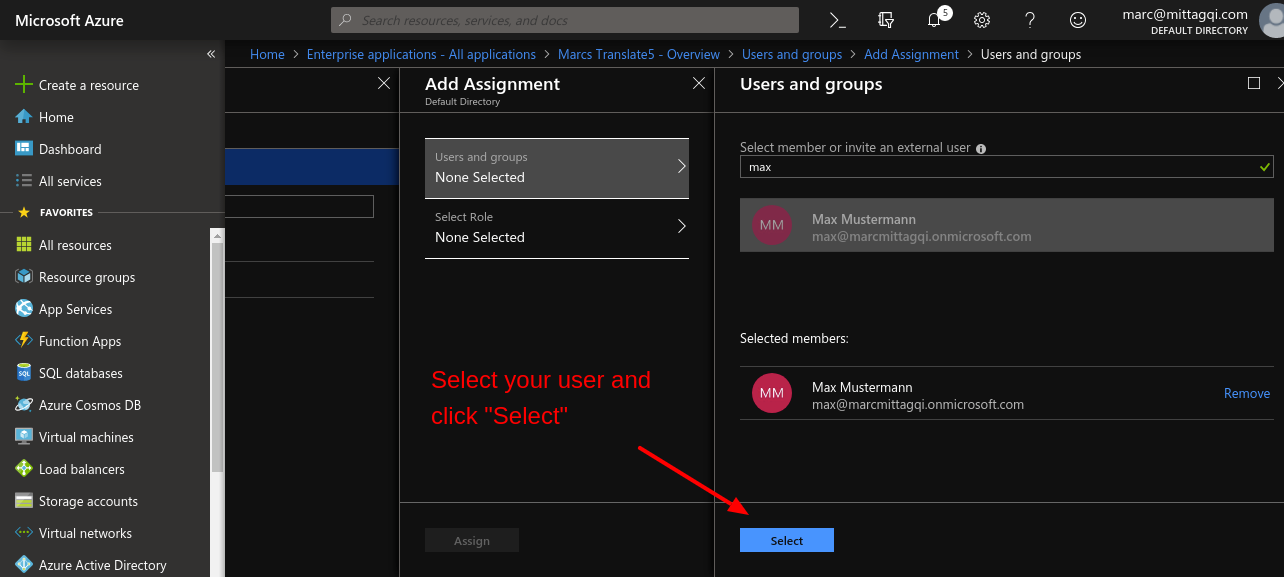Screen dimensions: 1284x577
Task: Click the Load balancers icon
Action: (24, 469)
